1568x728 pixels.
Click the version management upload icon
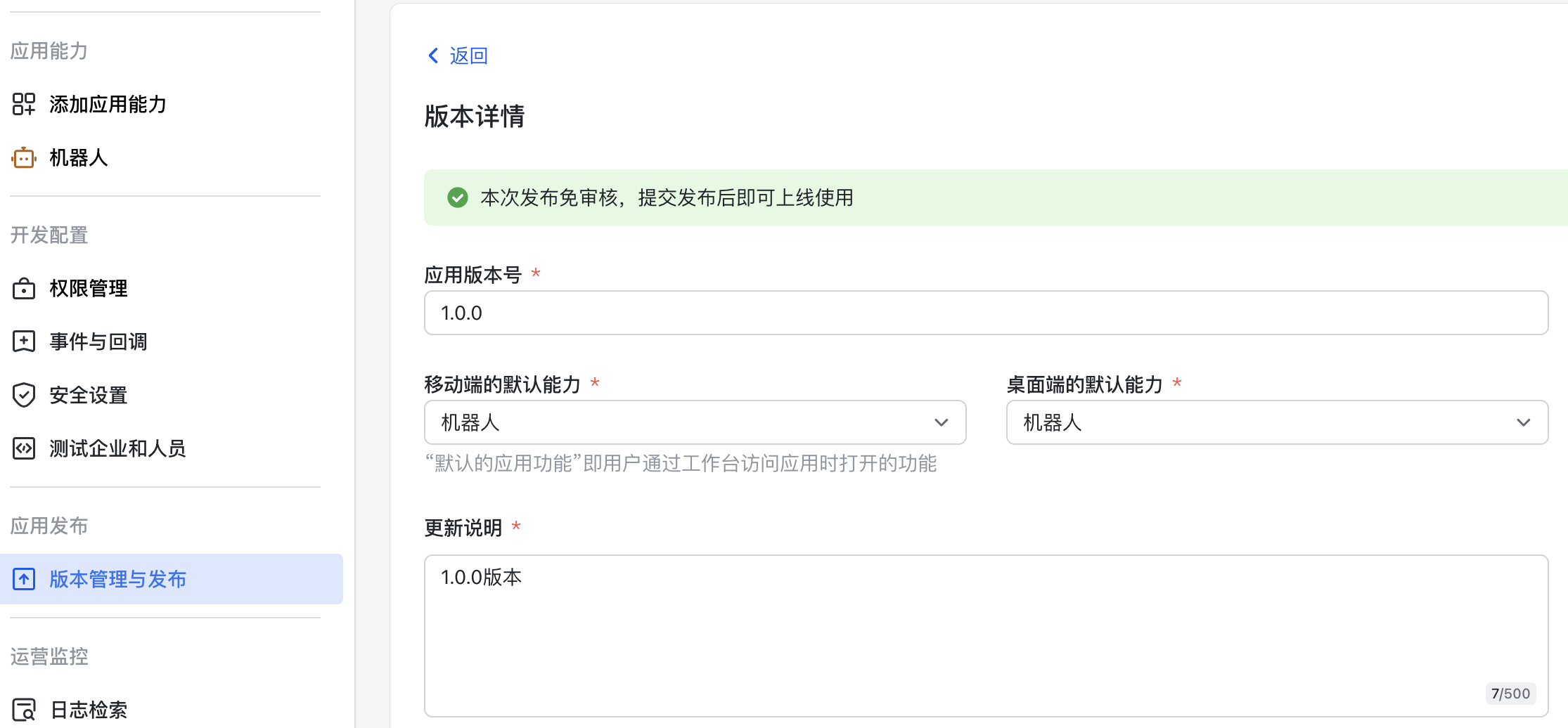coord(24,579)
